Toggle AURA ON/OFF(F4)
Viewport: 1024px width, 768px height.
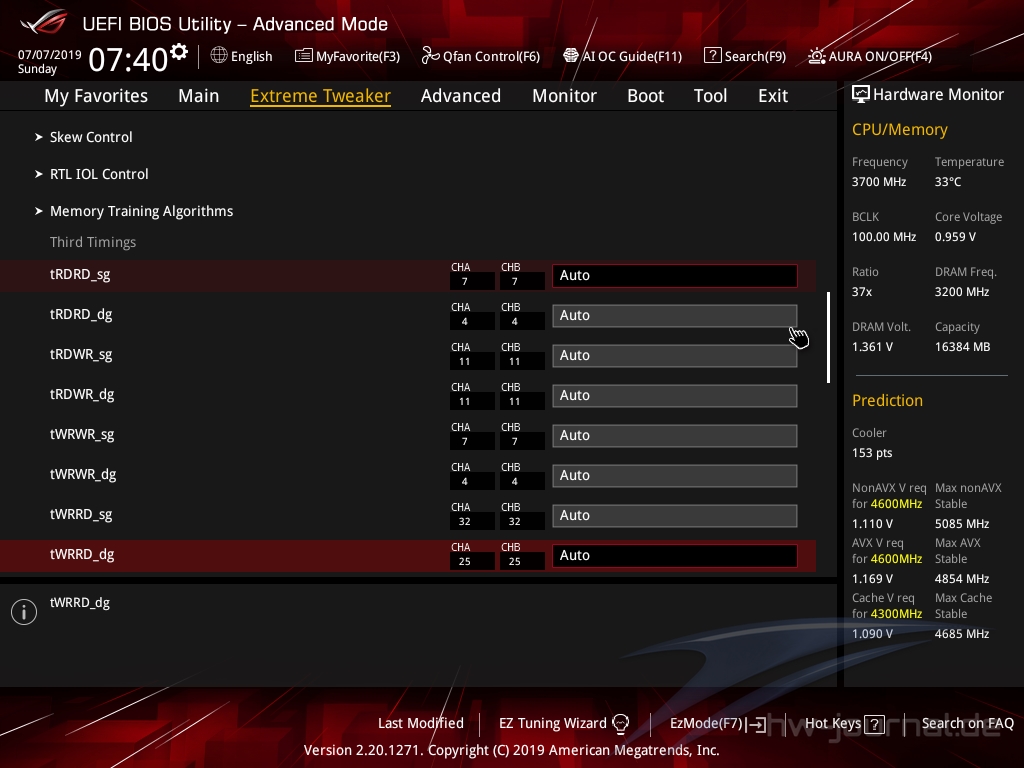point(880,56)
